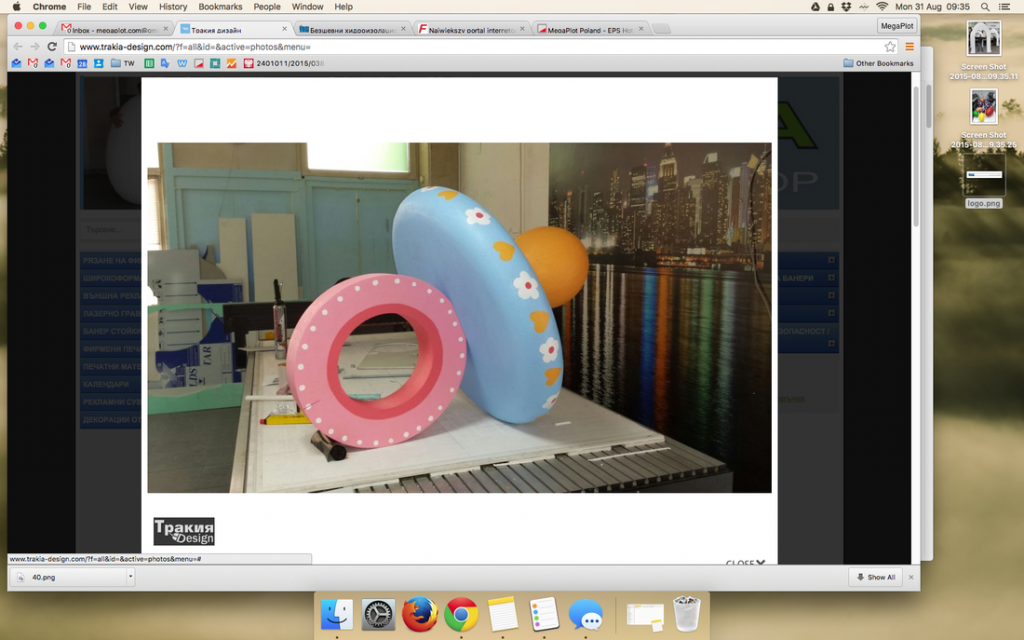
Task: Open the Chrome hamburger menu
Action: pyautogui.click(x=909, y=46)
